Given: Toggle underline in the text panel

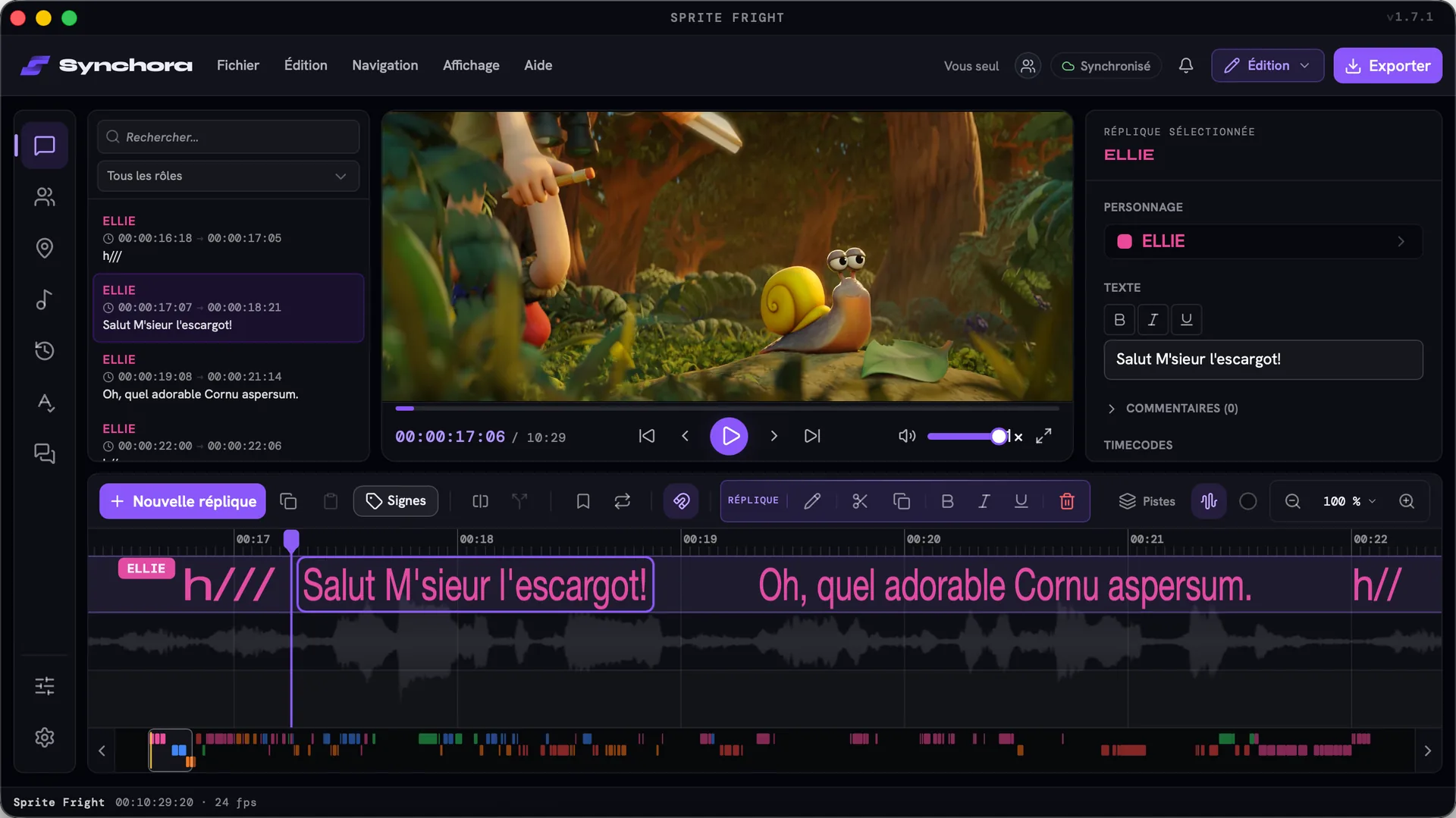Looking at the screenshot, I should pos(1187,320).
